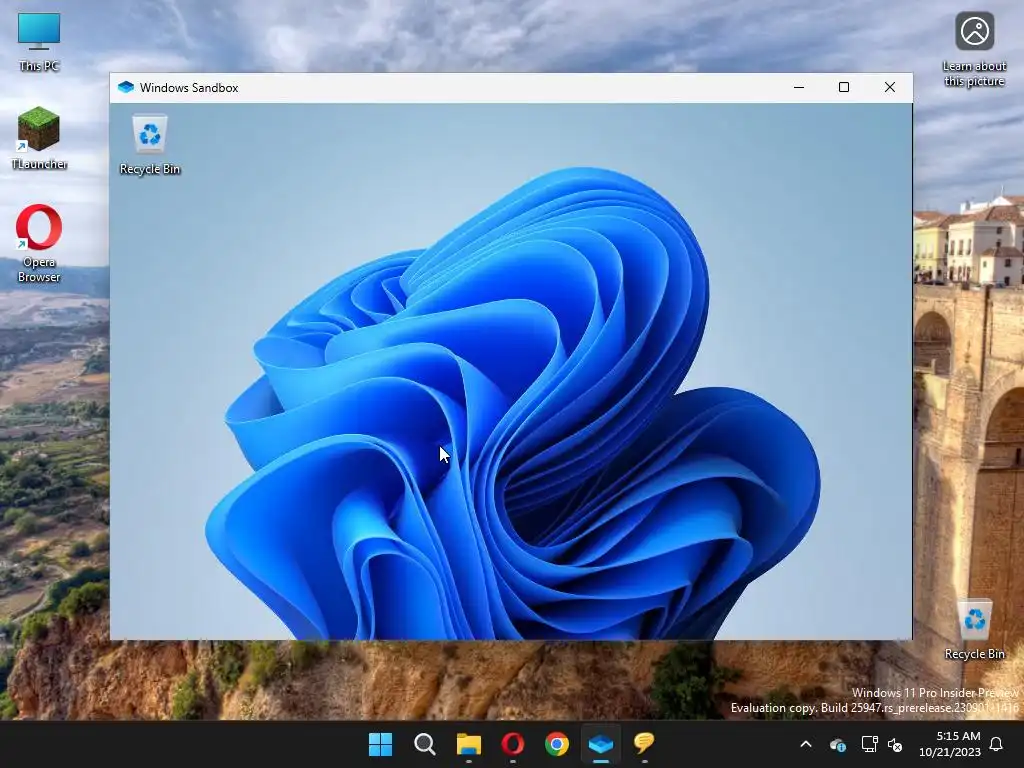1024x768 pixels.
Task: Click the Windows Sandbox title text
Action: click(x=189, y=88)
